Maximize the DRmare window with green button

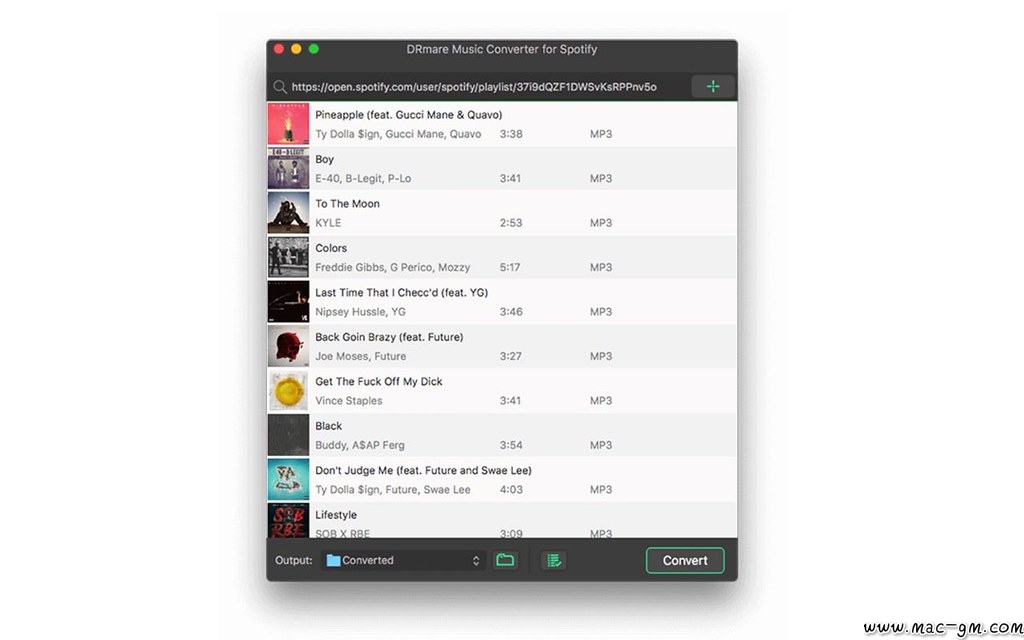313,49
